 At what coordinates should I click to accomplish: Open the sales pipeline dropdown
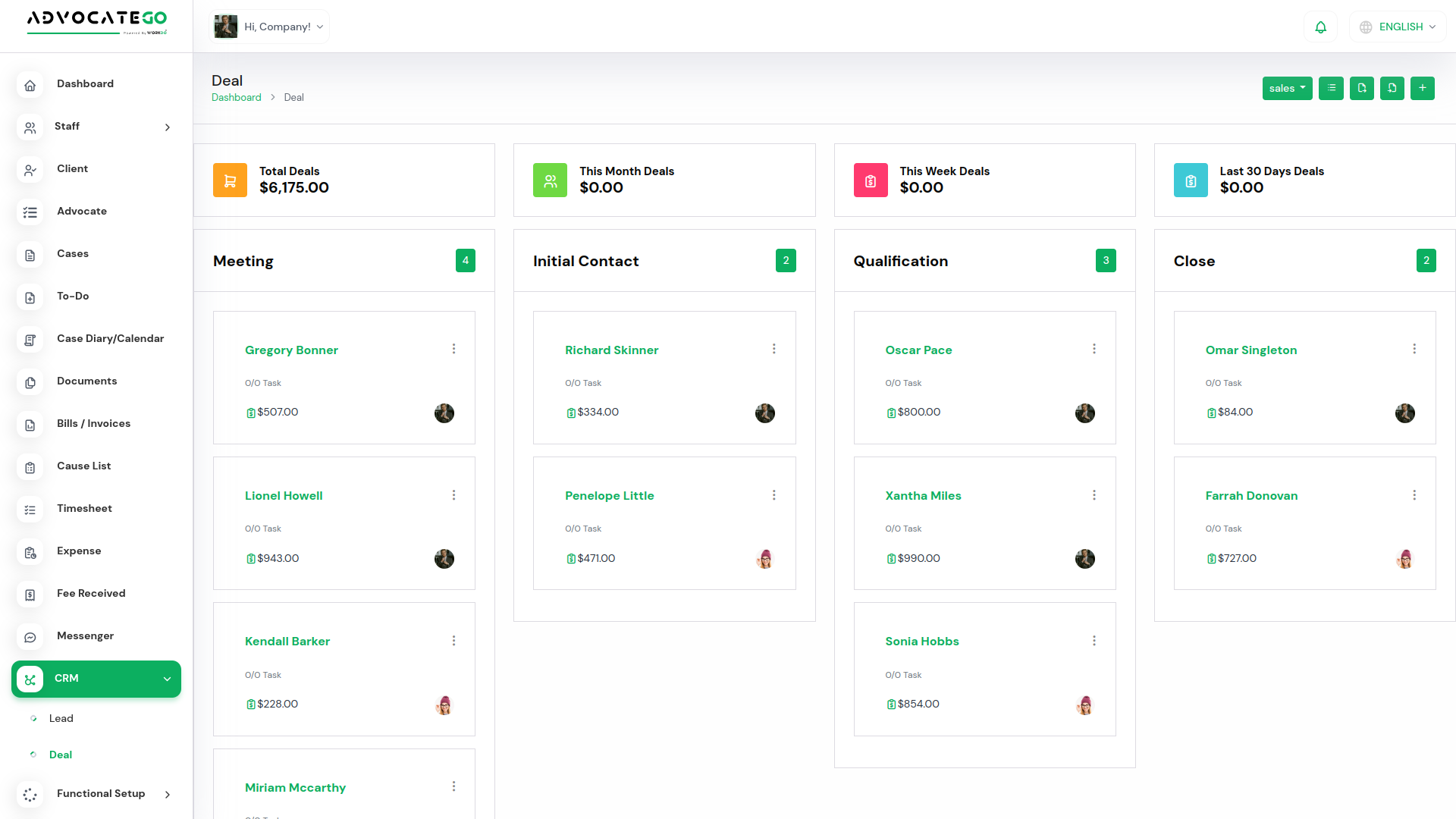[x=1287, y=88]
